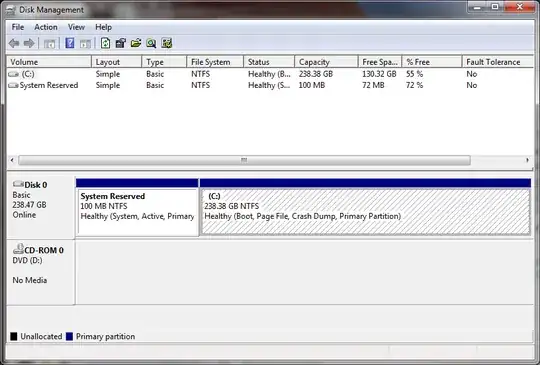The width and height of the screenshot is (540, 365).
Task: Click the 238.38 GB capacity cell
Action: coord(316,74)
